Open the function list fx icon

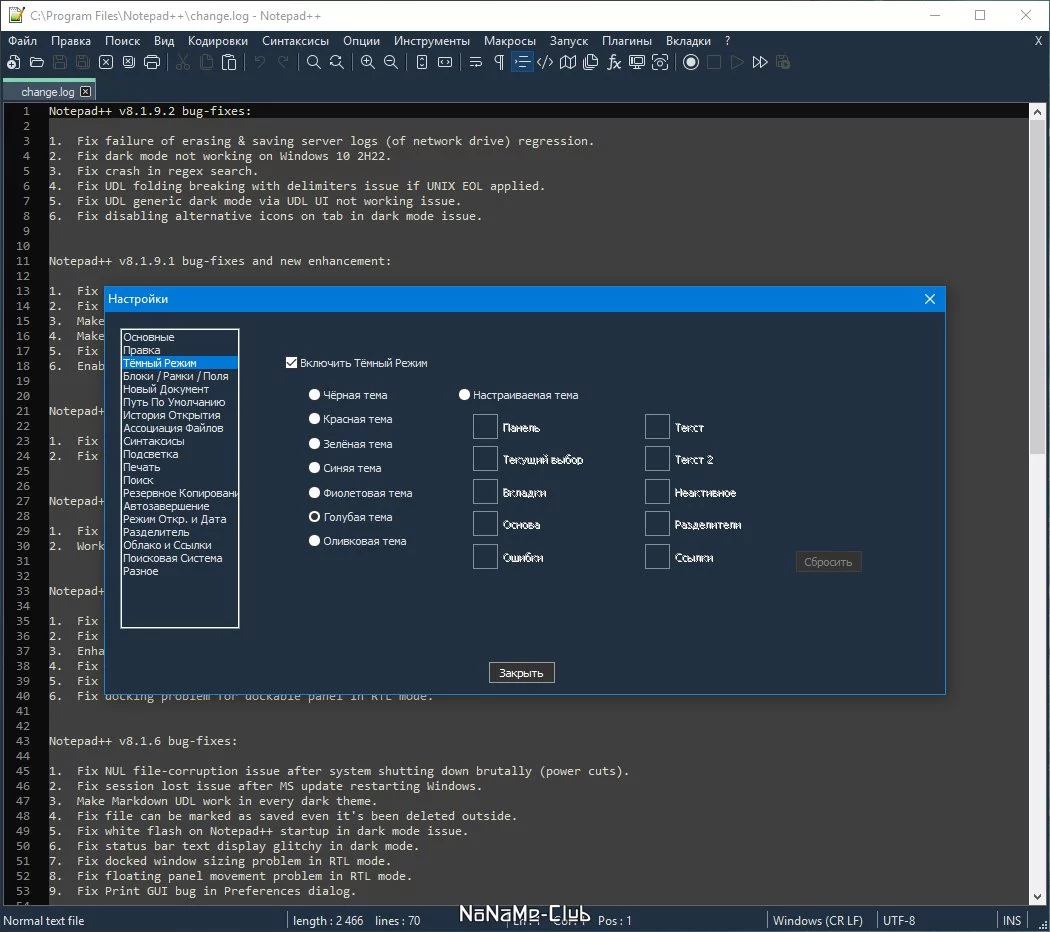point(613,62)
